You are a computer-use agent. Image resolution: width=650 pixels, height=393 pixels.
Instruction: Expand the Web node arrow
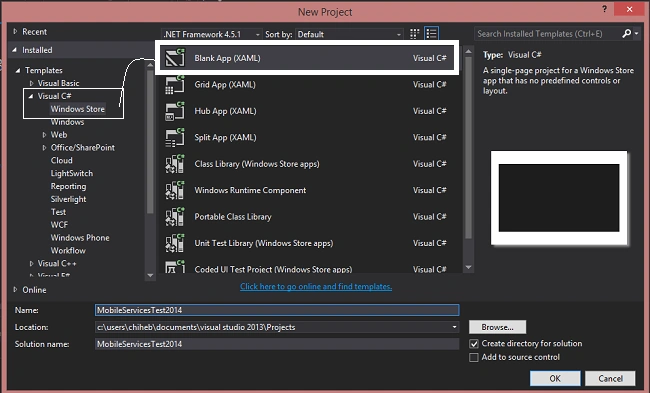(x=44, y=135)
